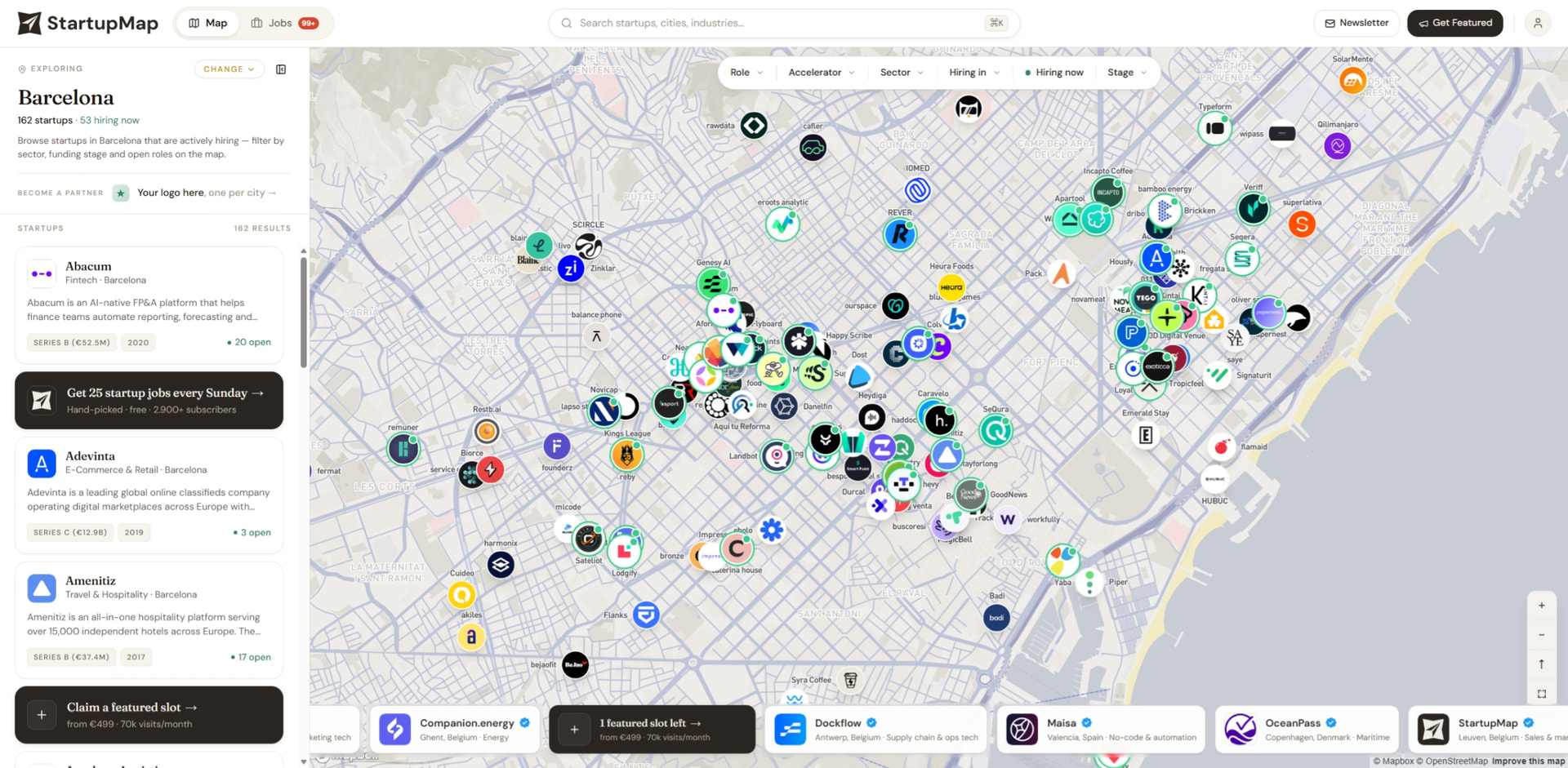Open the eroots analytic marker
1568x768 pixels.
(x=782, y=224)
